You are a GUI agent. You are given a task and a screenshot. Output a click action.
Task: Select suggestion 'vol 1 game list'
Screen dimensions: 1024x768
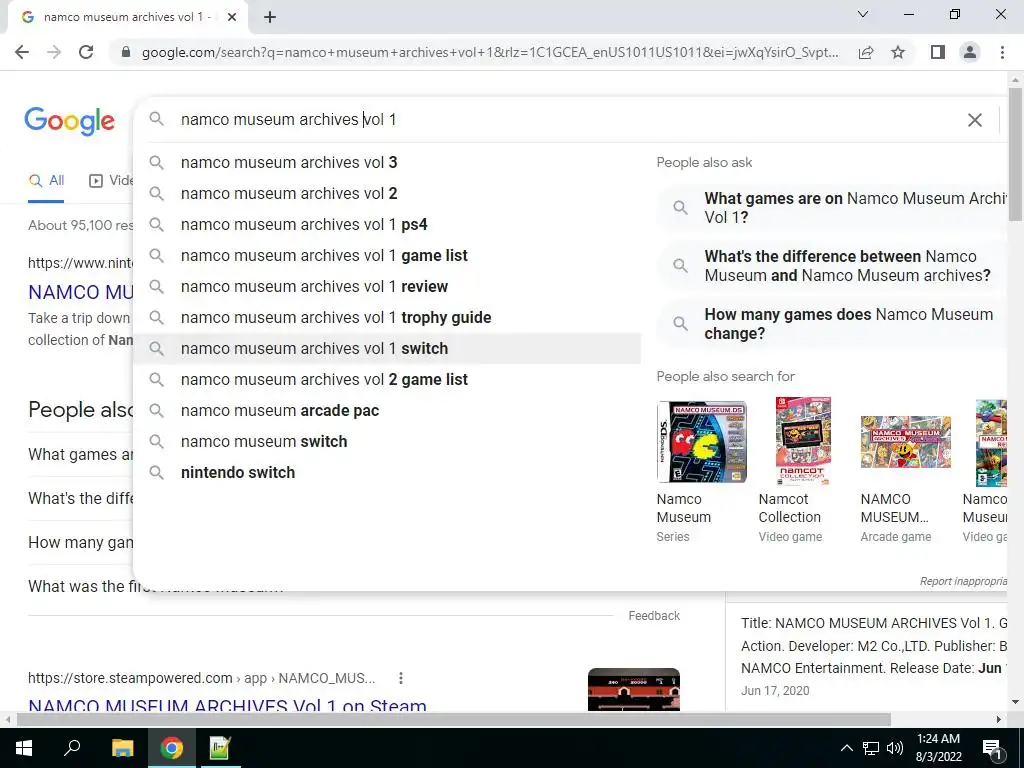point(387,255)
